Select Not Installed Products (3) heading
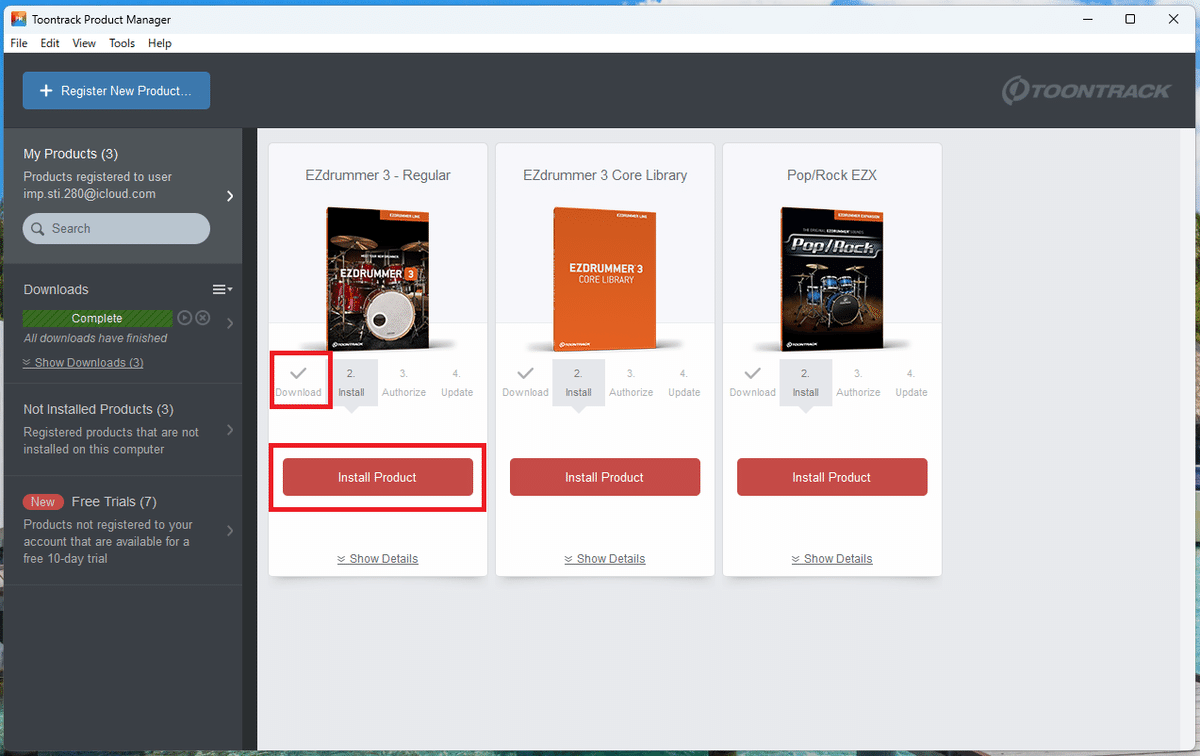The height and width of the screenshot is (756, 1200). (x=98, y=409)
